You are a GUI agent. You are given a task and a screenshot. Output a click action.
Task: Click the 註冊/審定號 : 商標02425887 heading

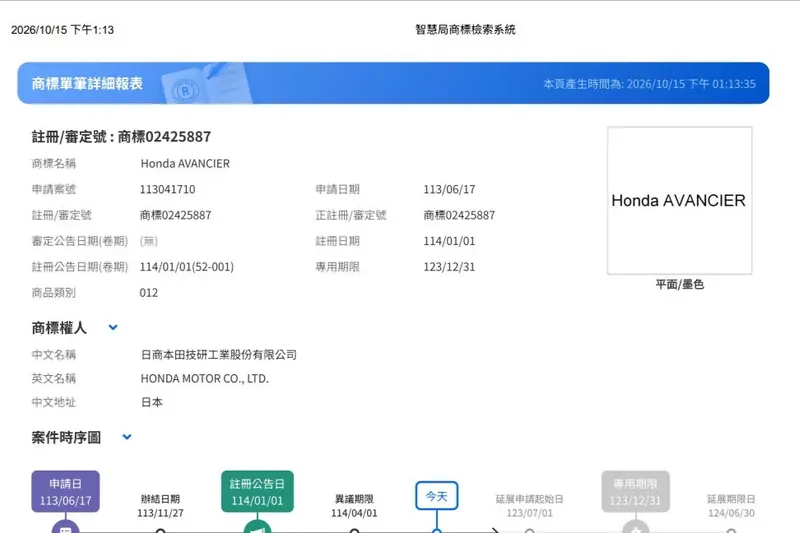click(x=121, y=137)
